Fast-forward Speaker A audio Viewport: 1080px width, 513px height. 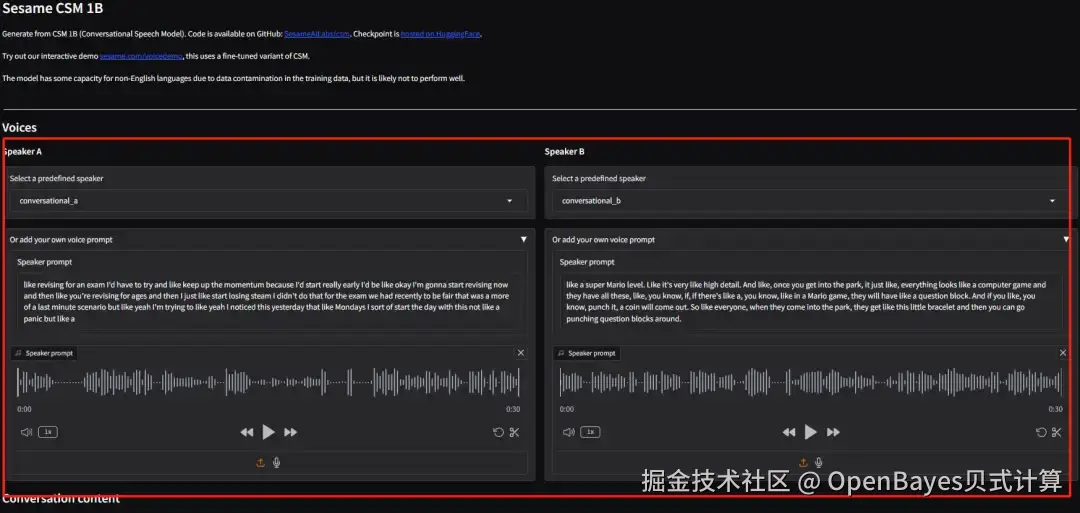click(x=291, y=432)
